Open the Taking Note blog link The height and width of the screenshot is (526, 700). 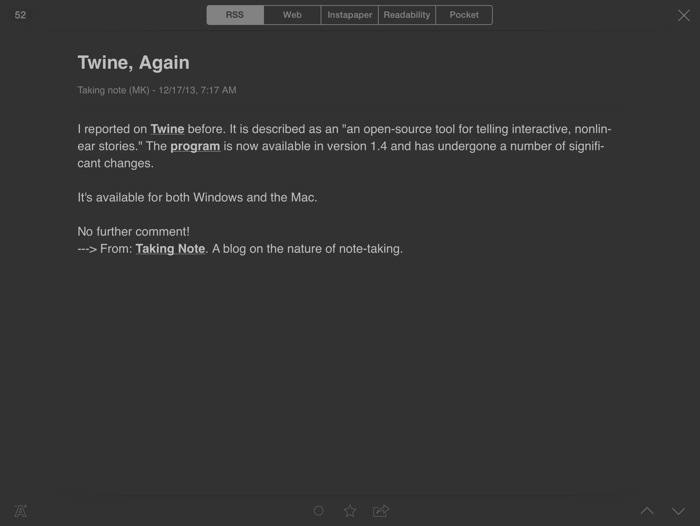coord(170,249)
